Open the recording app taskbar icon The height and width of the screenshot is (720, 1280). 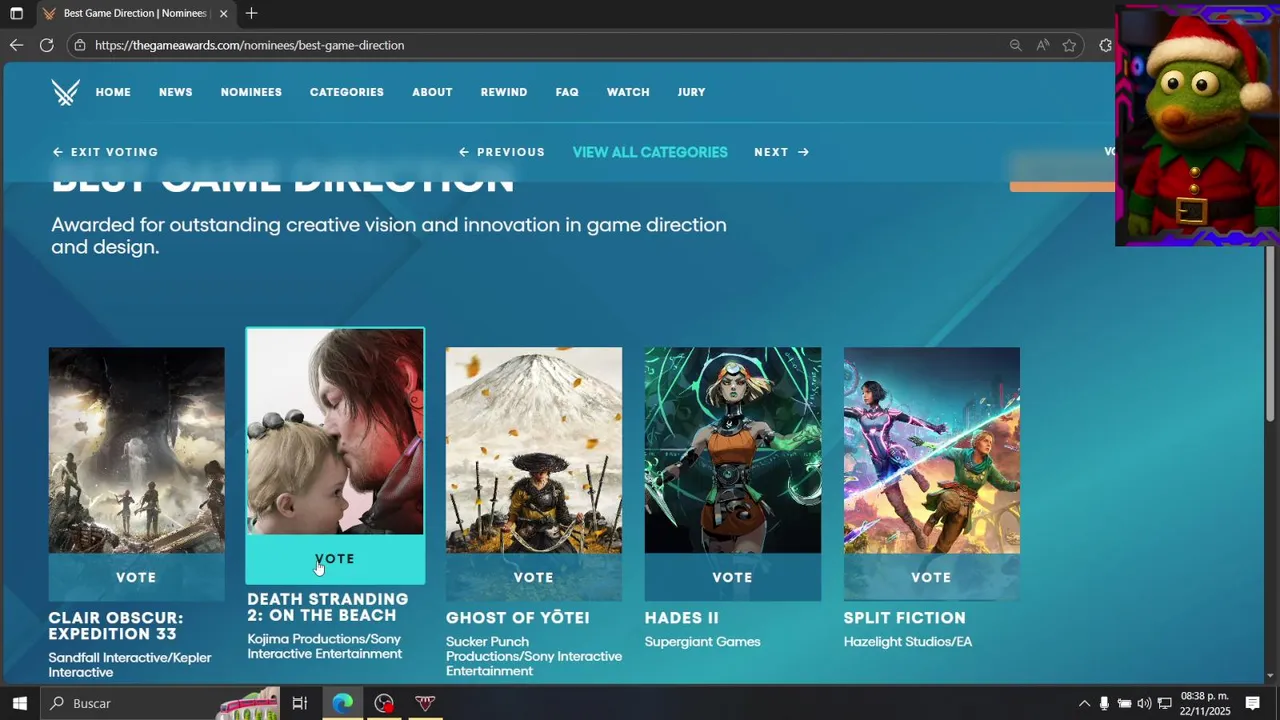[x=384, y=703]
